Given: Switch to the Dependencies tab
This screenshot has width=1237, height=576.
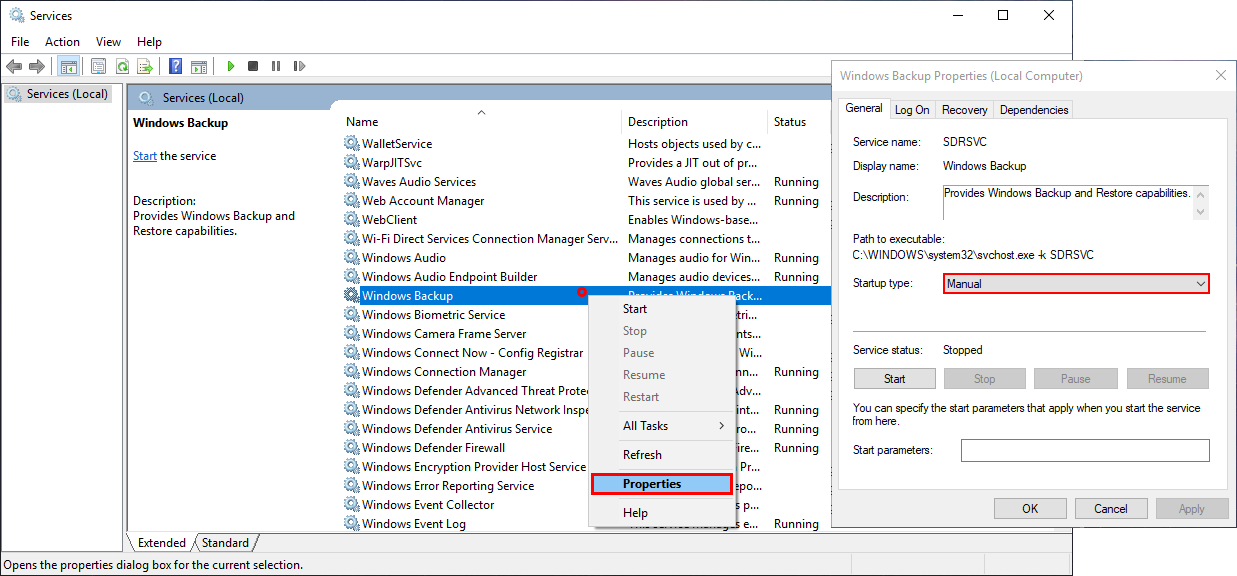Looking at the screenshot, I should coord(1034,110).
